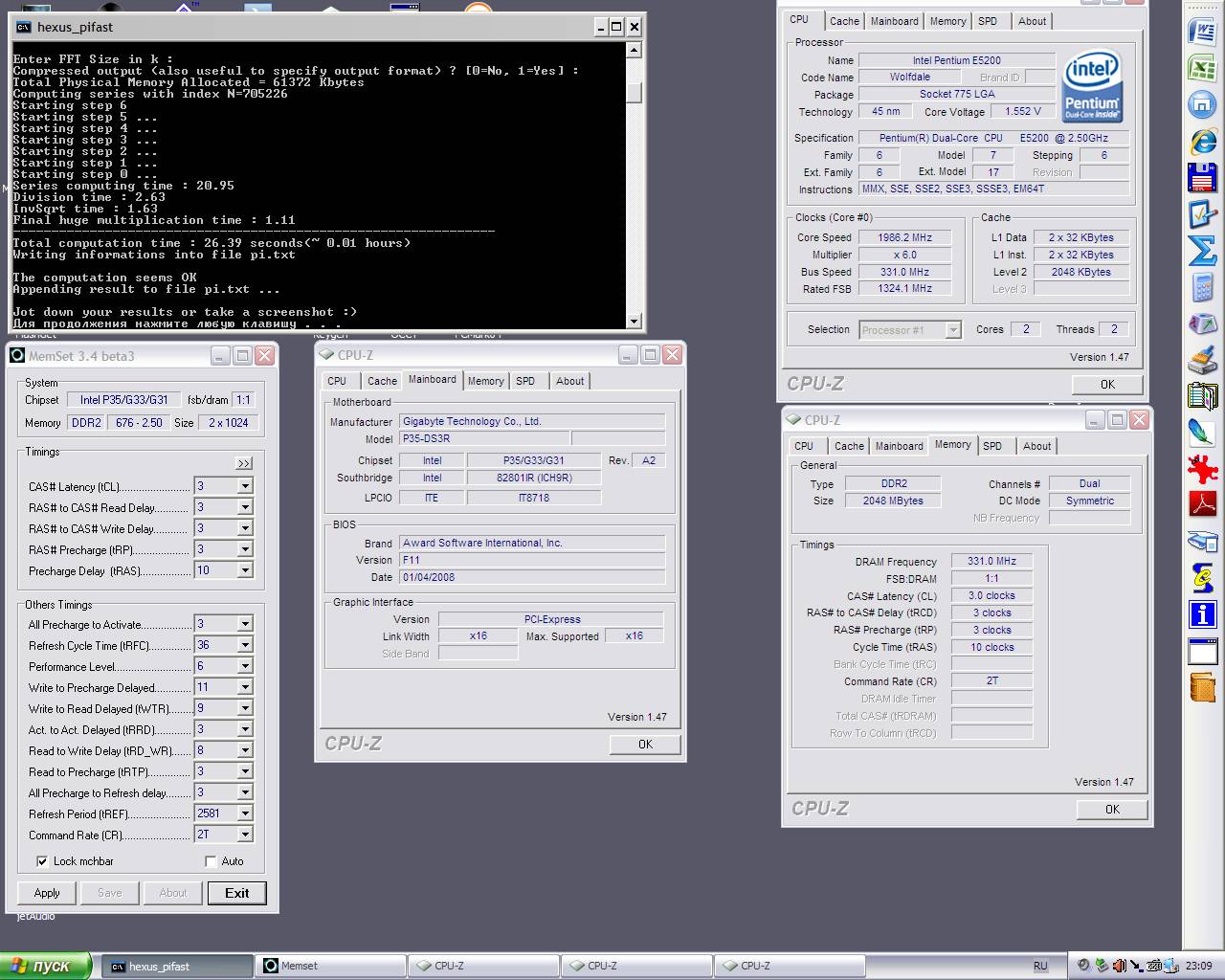
Task: Expand the Refresh Cycle Time (tRFC) dropdown
Action: click(245, 645)
